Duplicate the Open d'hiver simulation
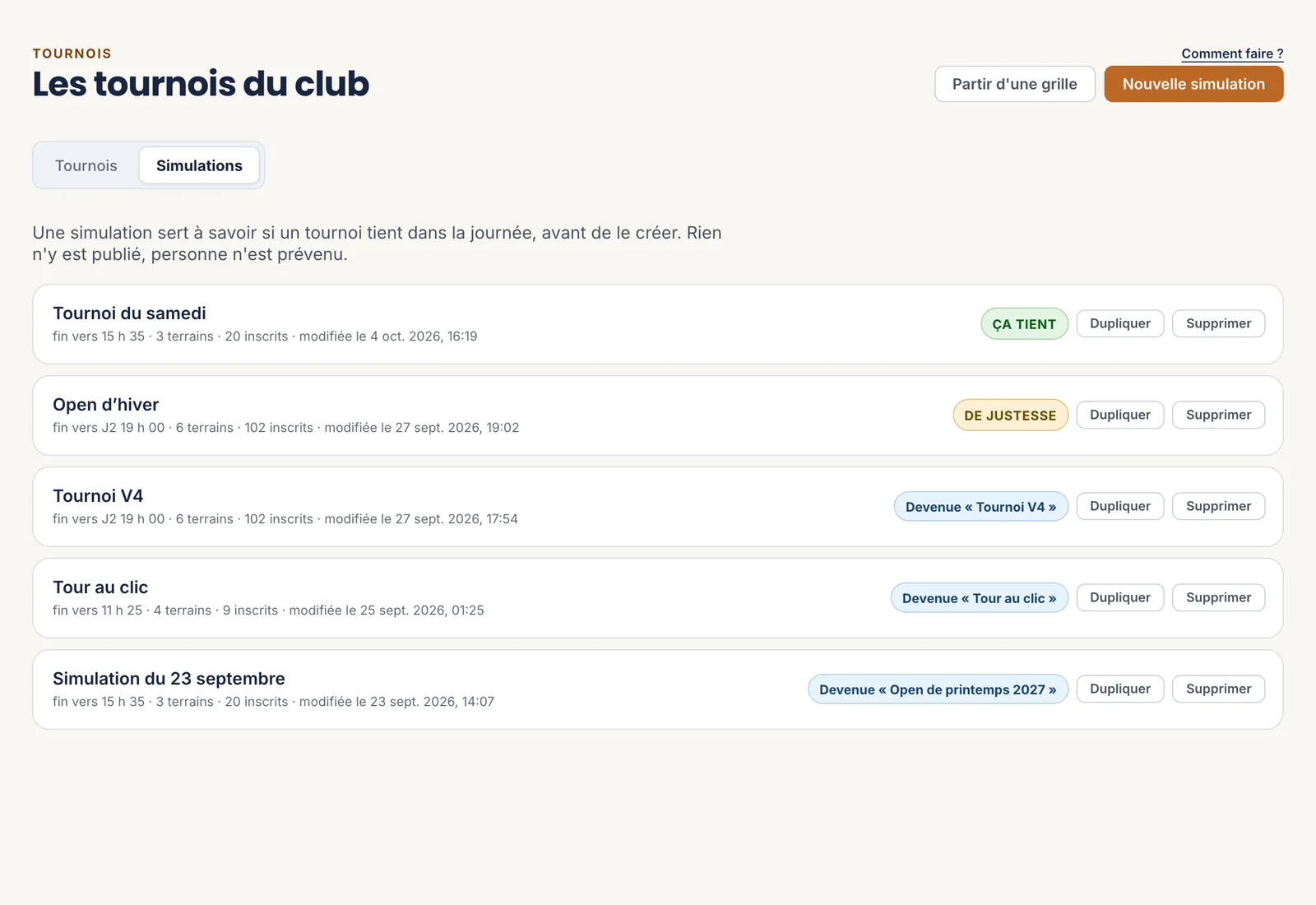Screen dimensions: 1316x905 point(1120,415)
